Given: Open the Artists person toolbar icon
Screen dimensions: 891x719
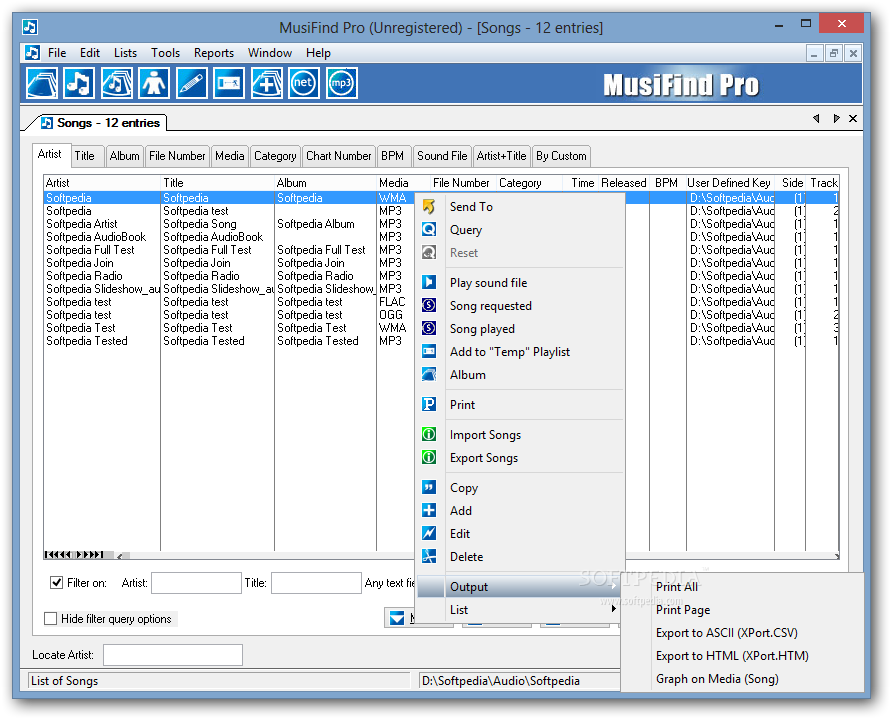Looking at the screenshot, I should click(154, 83).
